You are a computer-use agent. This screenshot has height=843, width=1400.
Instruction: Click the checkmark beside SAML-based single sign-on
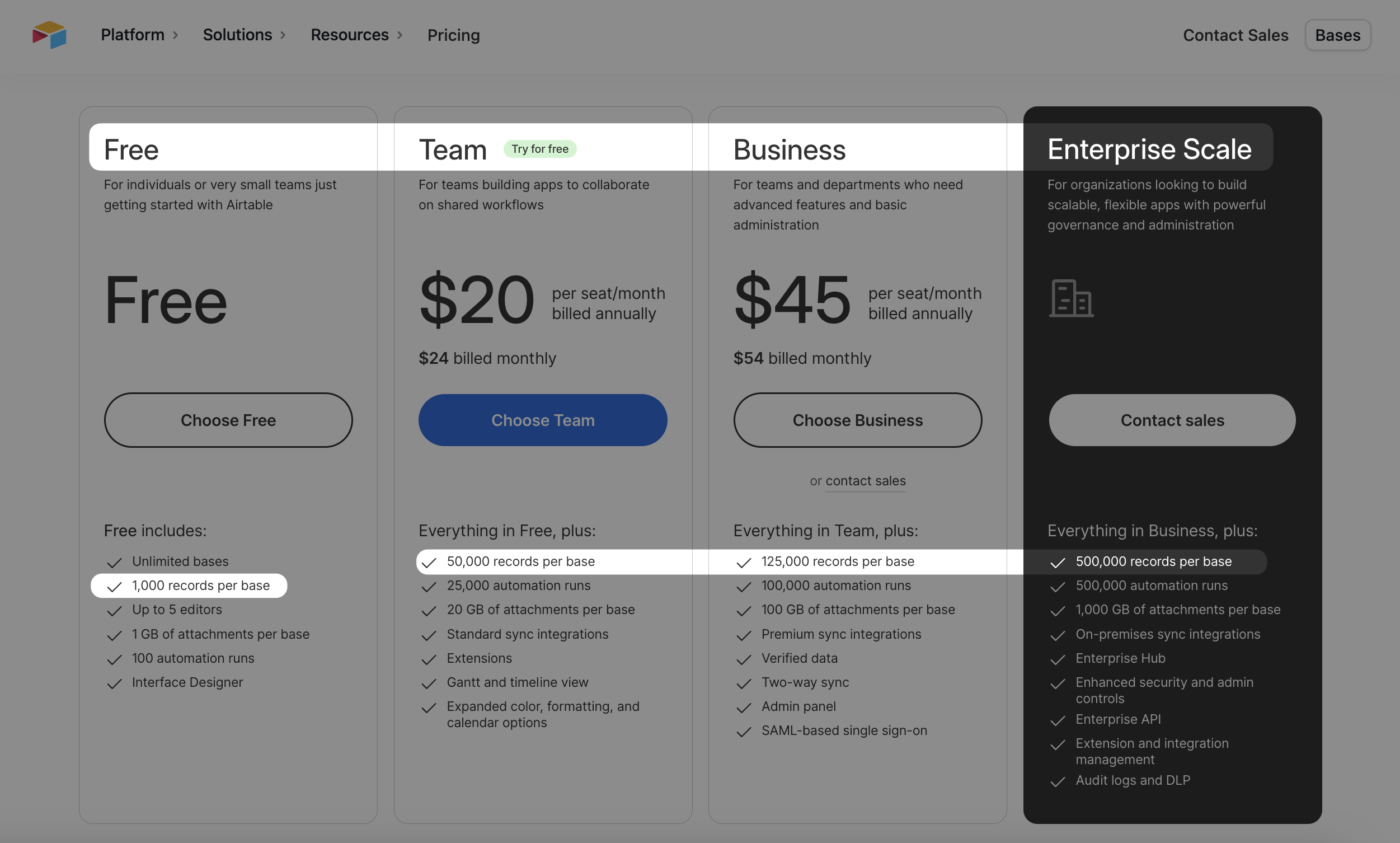pos(744,732)
